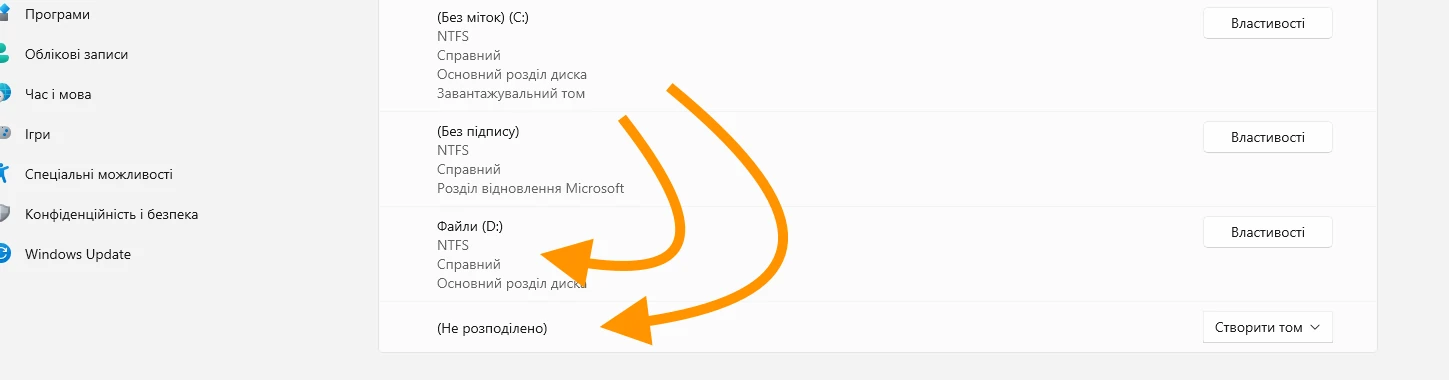Select the (Не розподілено) disk row
The height and width of the screenshot is (380, 1449).
point(877,327)
